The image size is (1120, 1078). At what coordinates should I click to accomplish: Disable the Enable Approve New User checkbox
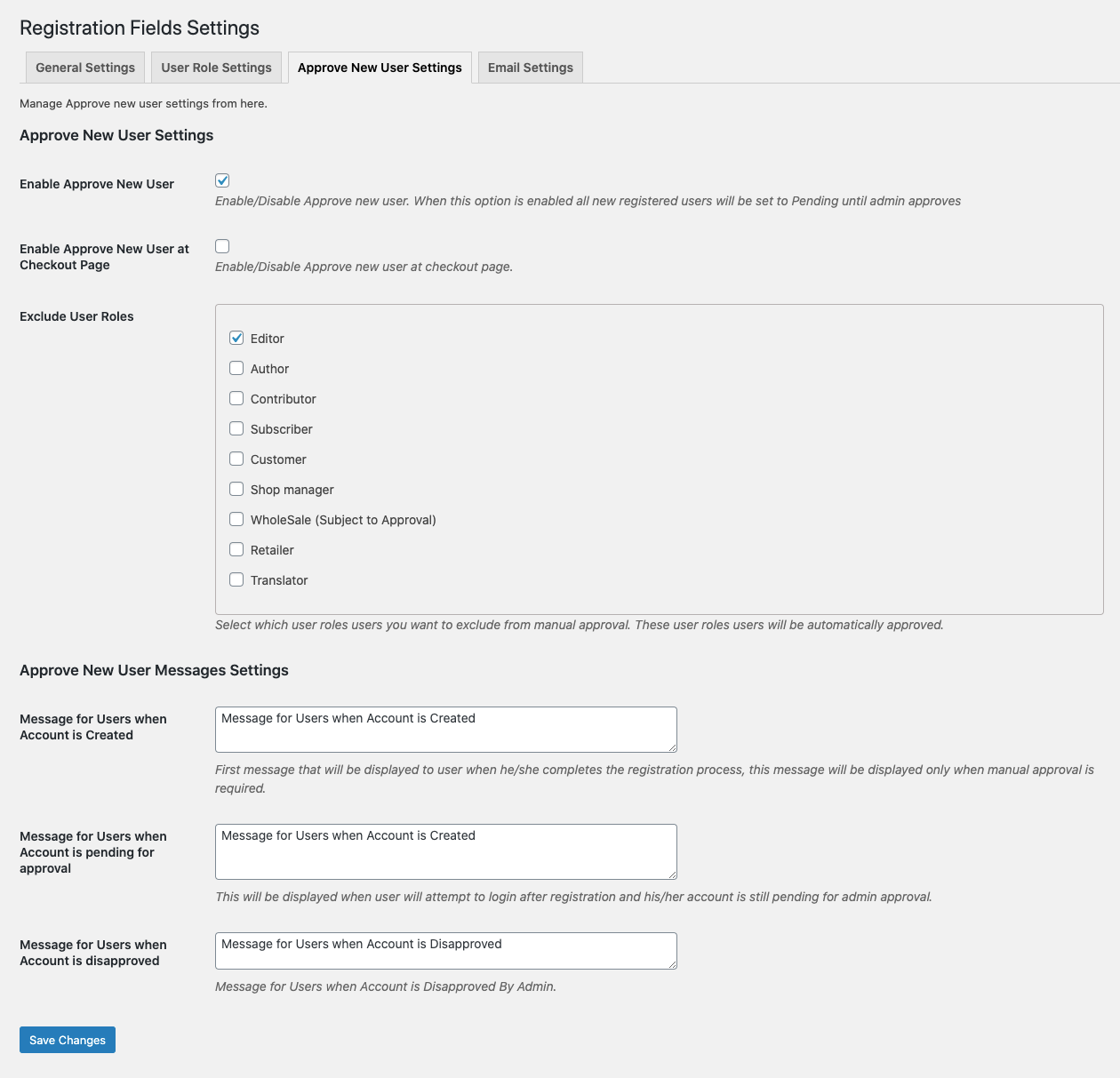[221, 180]
